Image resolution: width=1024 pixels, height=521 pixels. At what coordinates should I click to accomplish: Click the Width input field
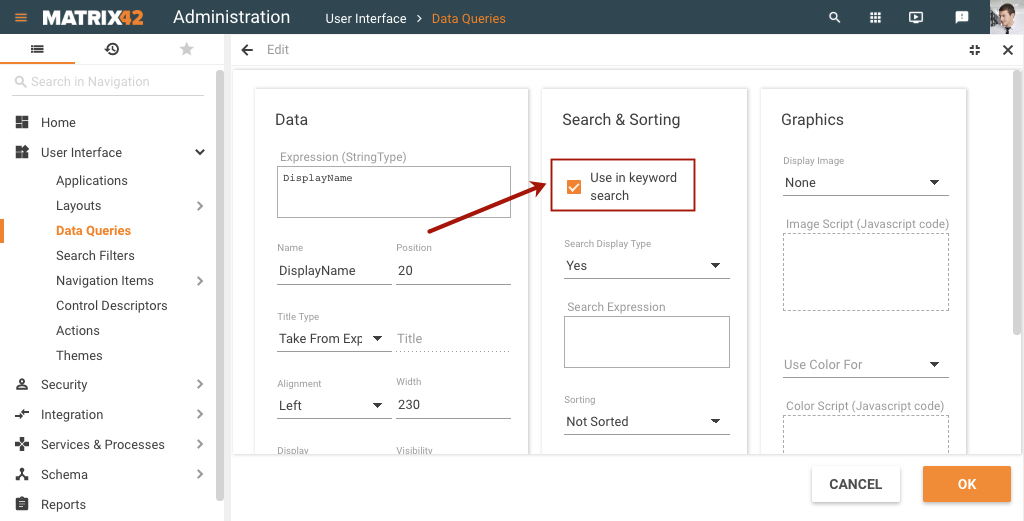[453, 405]
